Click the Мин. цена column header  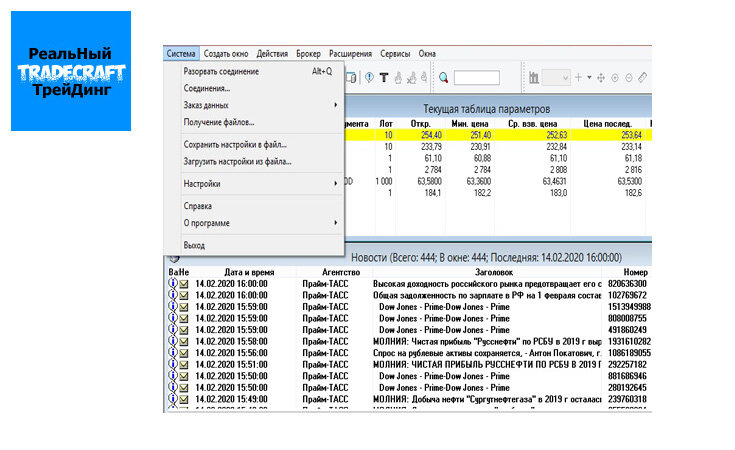pyautogui.click(x=470, y=124)
